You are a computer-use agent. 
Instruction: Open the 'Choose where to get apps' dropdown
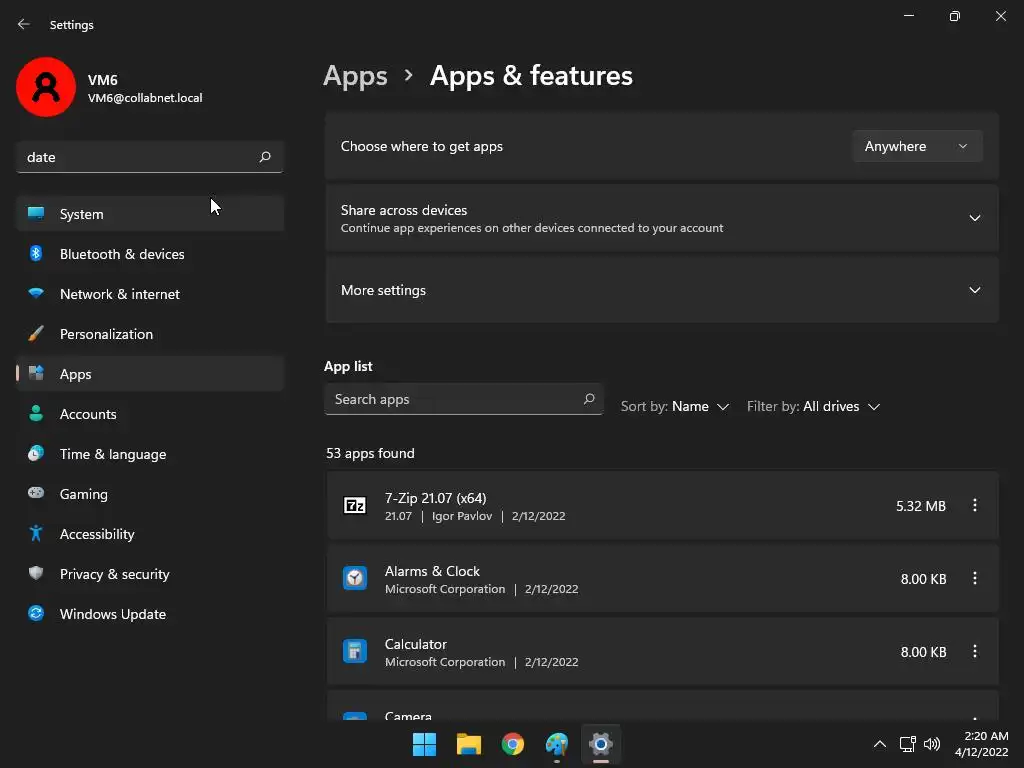[x=917, y=146]
